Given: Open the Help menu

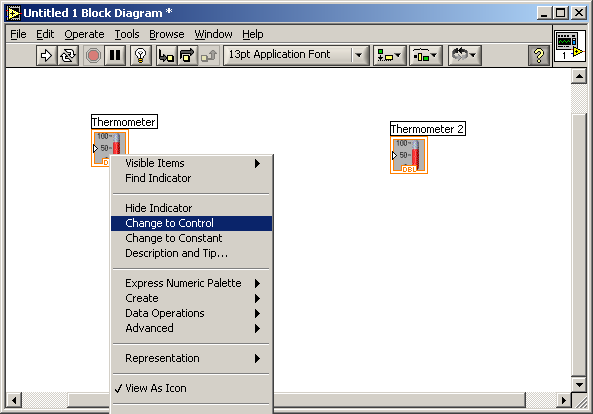Looking at the screenshot, I should pos(253,34).
